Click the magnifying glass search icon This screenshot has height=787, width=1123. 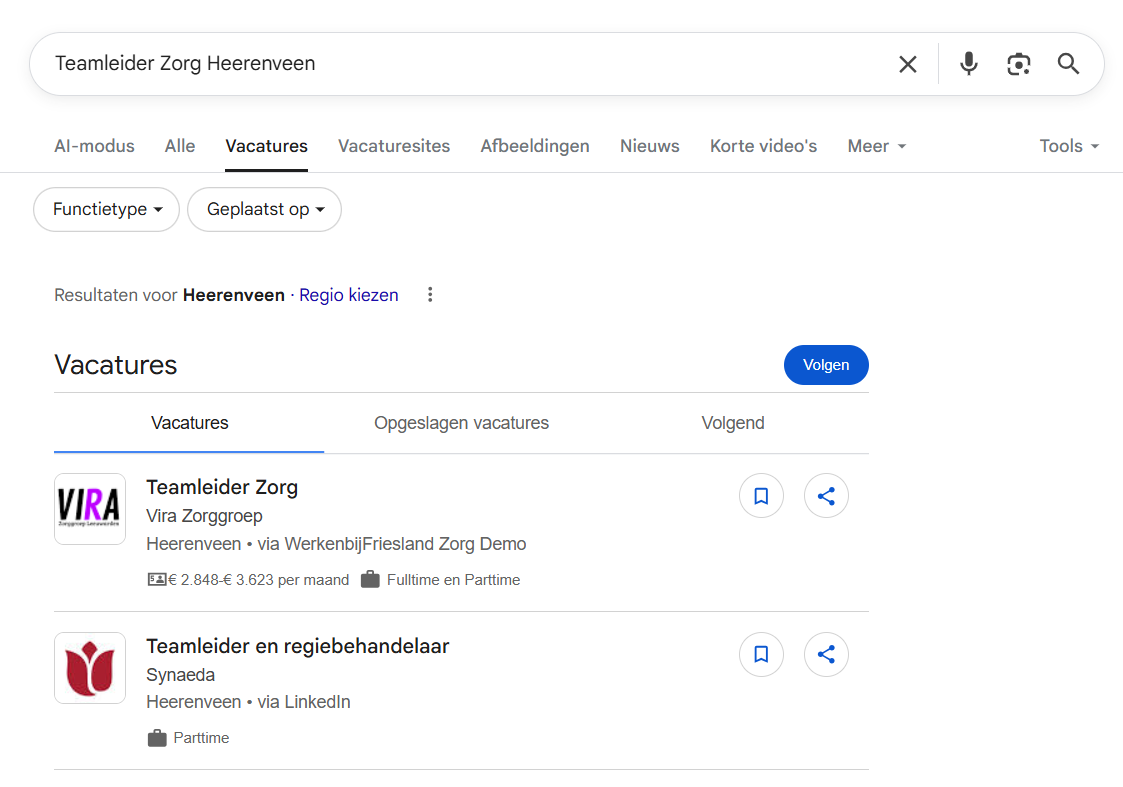pyautogui.click(x=1068, y=64)
